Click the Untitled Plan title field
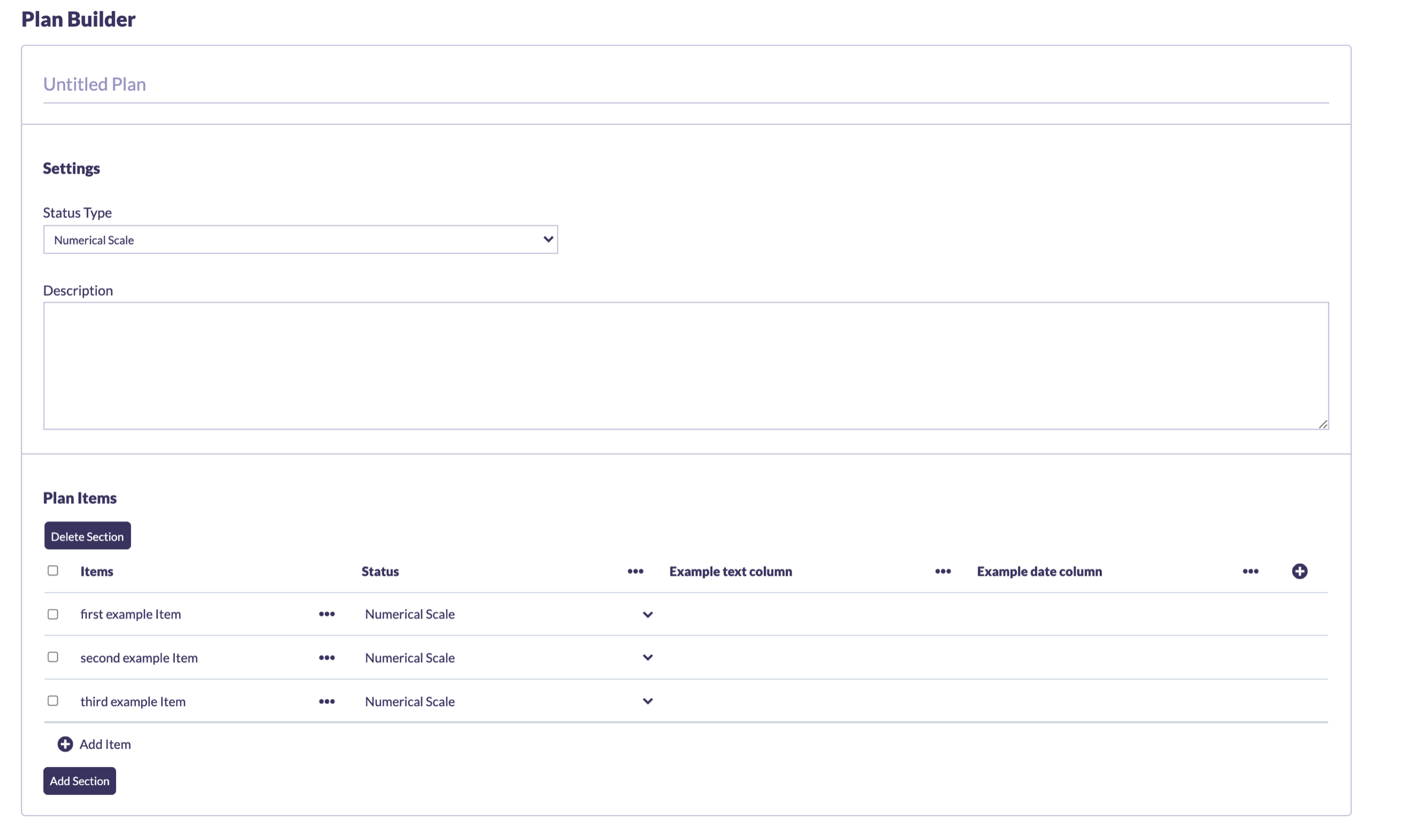 coord(685,84)
